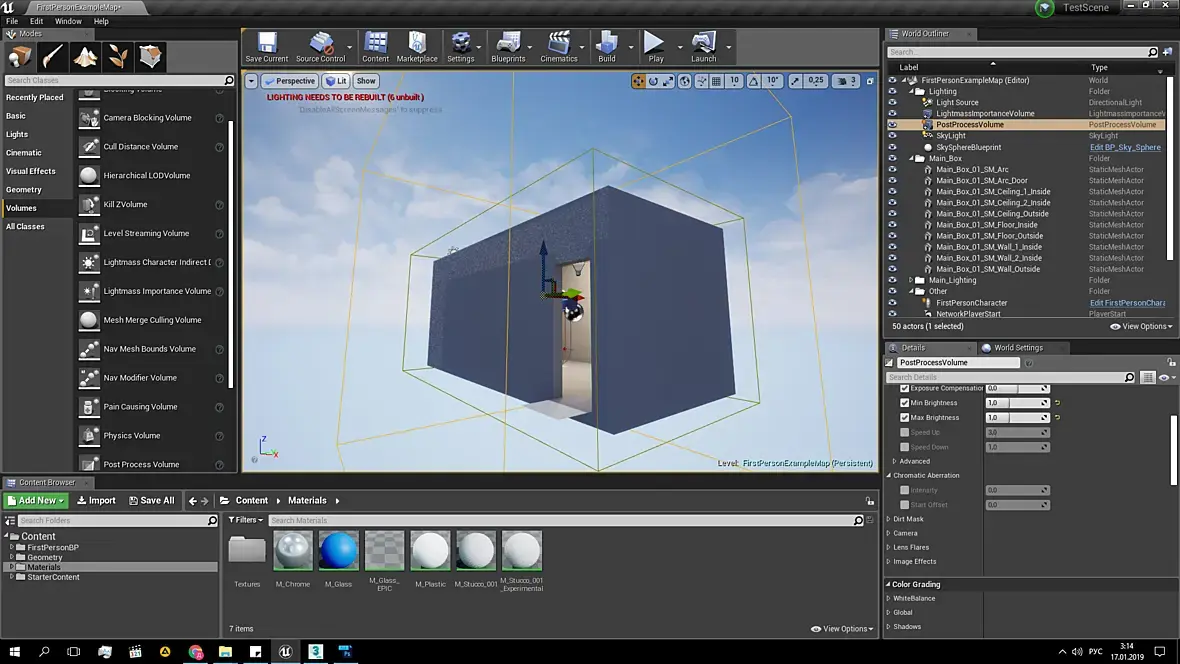Click the Add New button
The height and width of the screenshot is (664, 1180).
36,500
